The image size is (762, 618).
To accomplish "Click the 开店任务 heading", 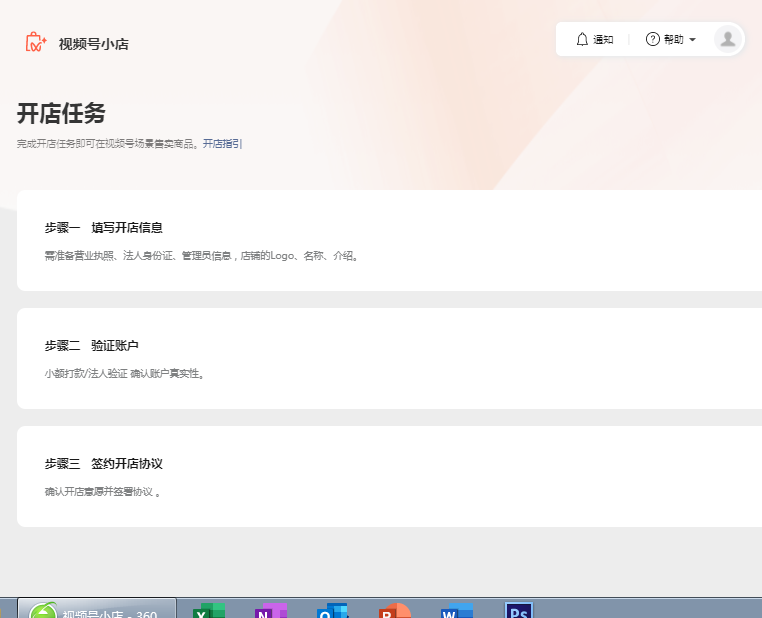I will click(61, 114).
